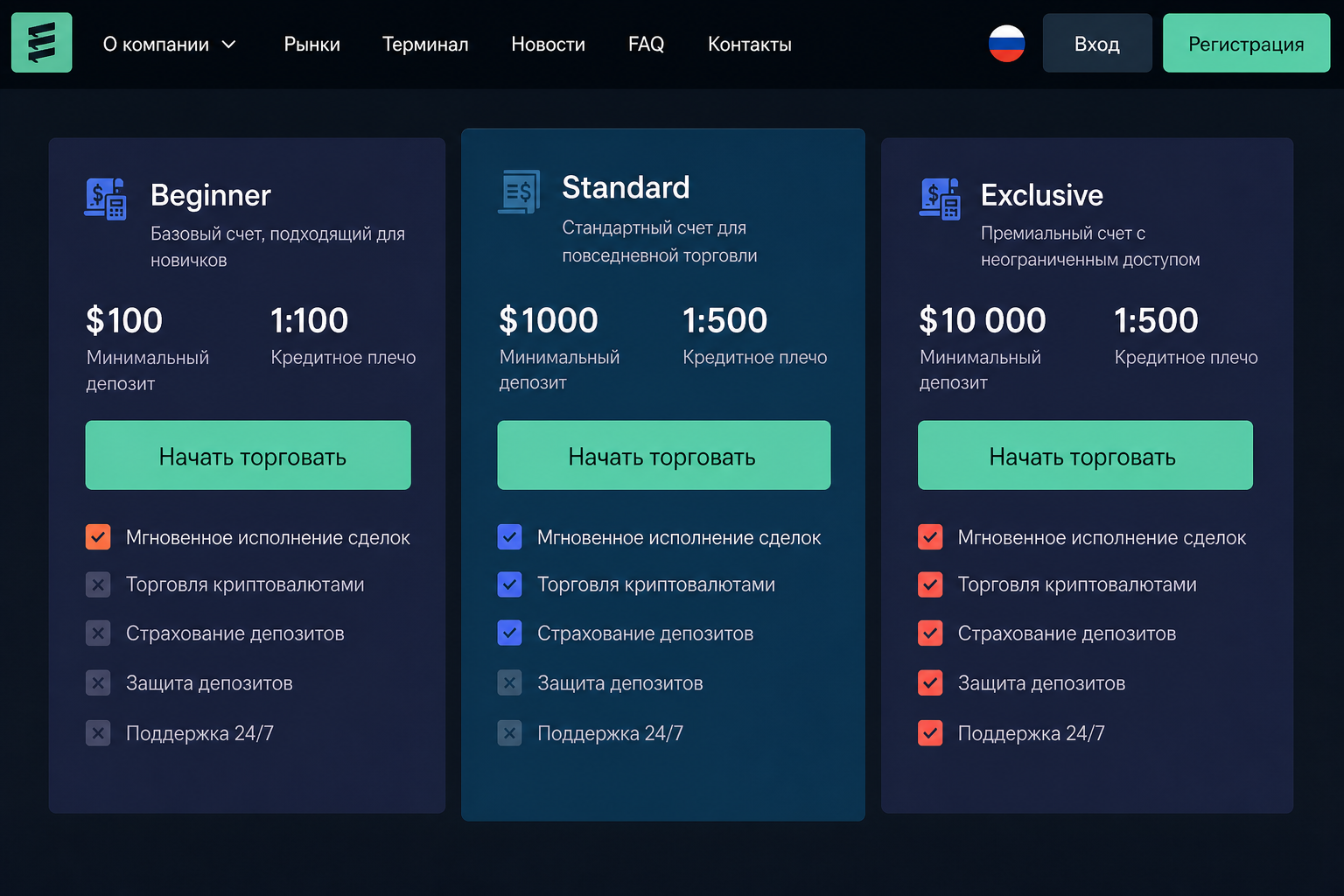Screen dimensions: 1344x896
Task: Select the Russian flag language icon
Action: click(x=1006, y=43)
